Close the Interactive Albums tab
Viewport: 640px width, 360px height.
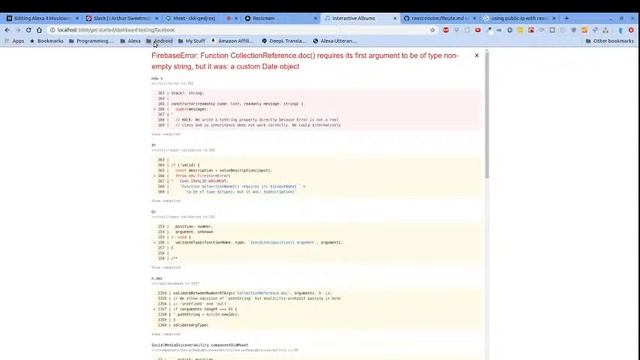point(395,18)
